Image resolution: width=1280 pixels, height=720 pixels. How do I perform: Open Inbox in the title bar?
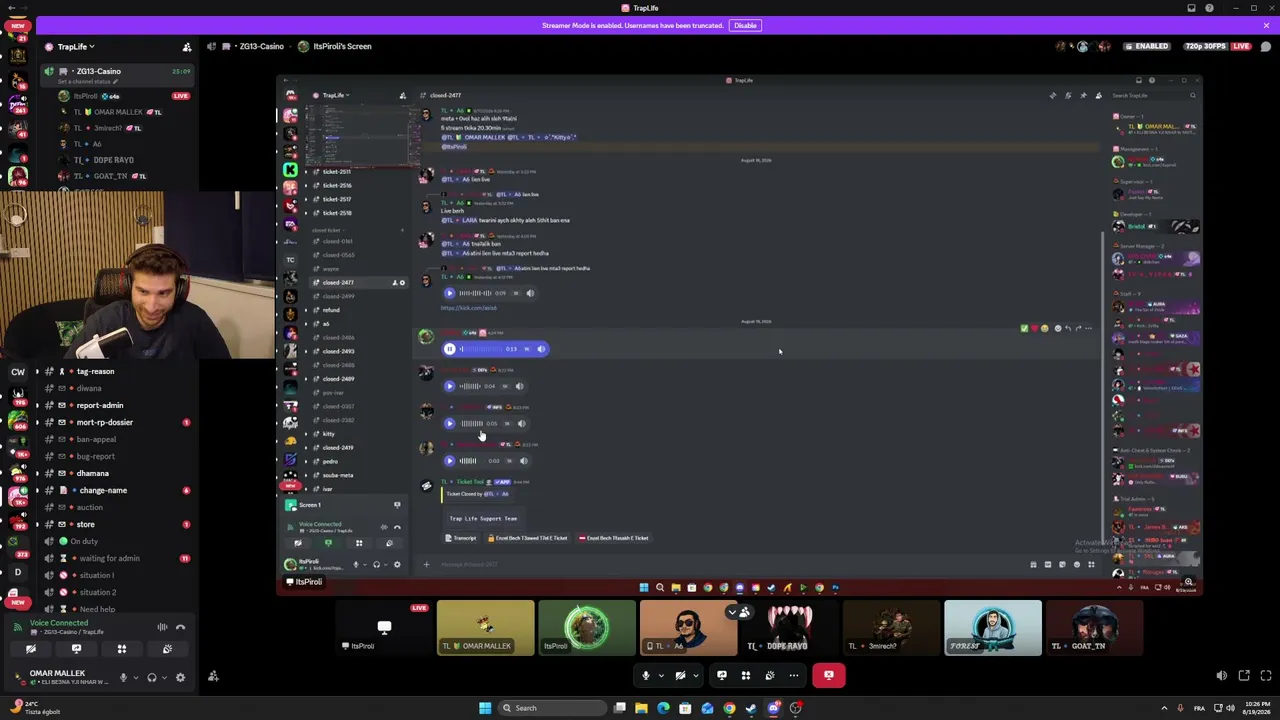pyautogui.click(x=1191, y=8)
